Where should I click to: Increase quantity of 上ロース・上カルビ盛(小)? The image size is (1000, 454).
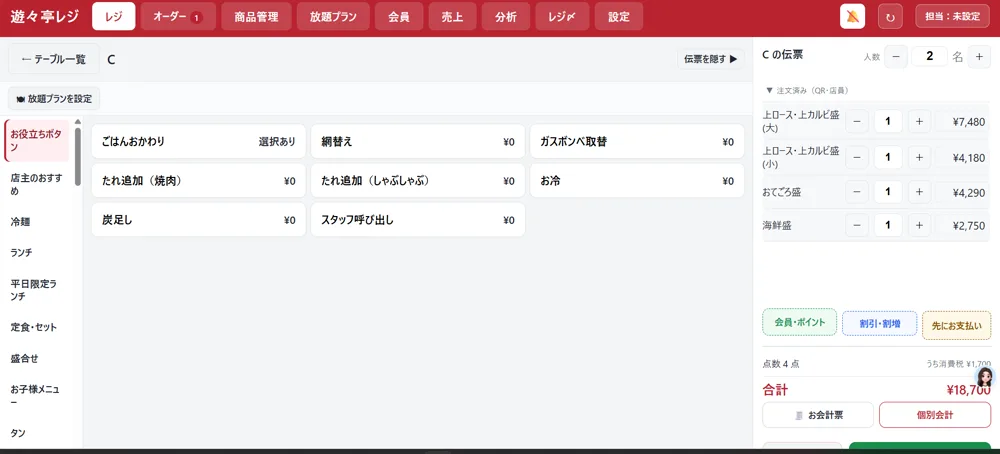919,157
